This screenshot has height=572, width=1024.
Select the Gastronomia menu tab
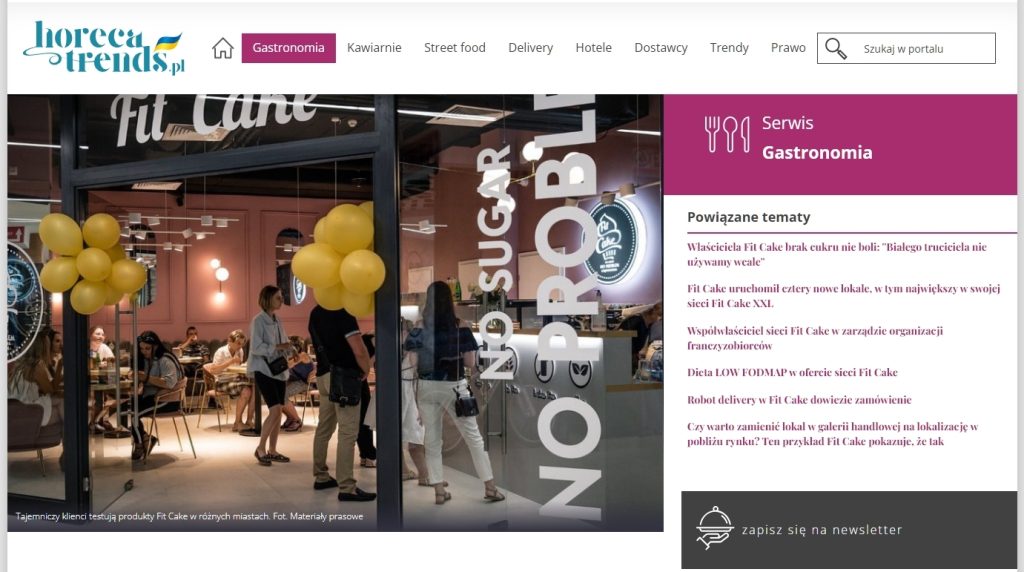pyautogui.click(x=289, y=48)
